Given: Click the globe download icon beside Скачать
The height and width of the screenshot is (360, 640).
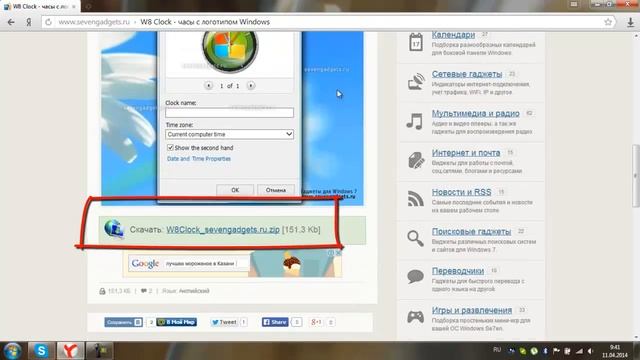Looking at the screenshot, I should click(114, 229).
